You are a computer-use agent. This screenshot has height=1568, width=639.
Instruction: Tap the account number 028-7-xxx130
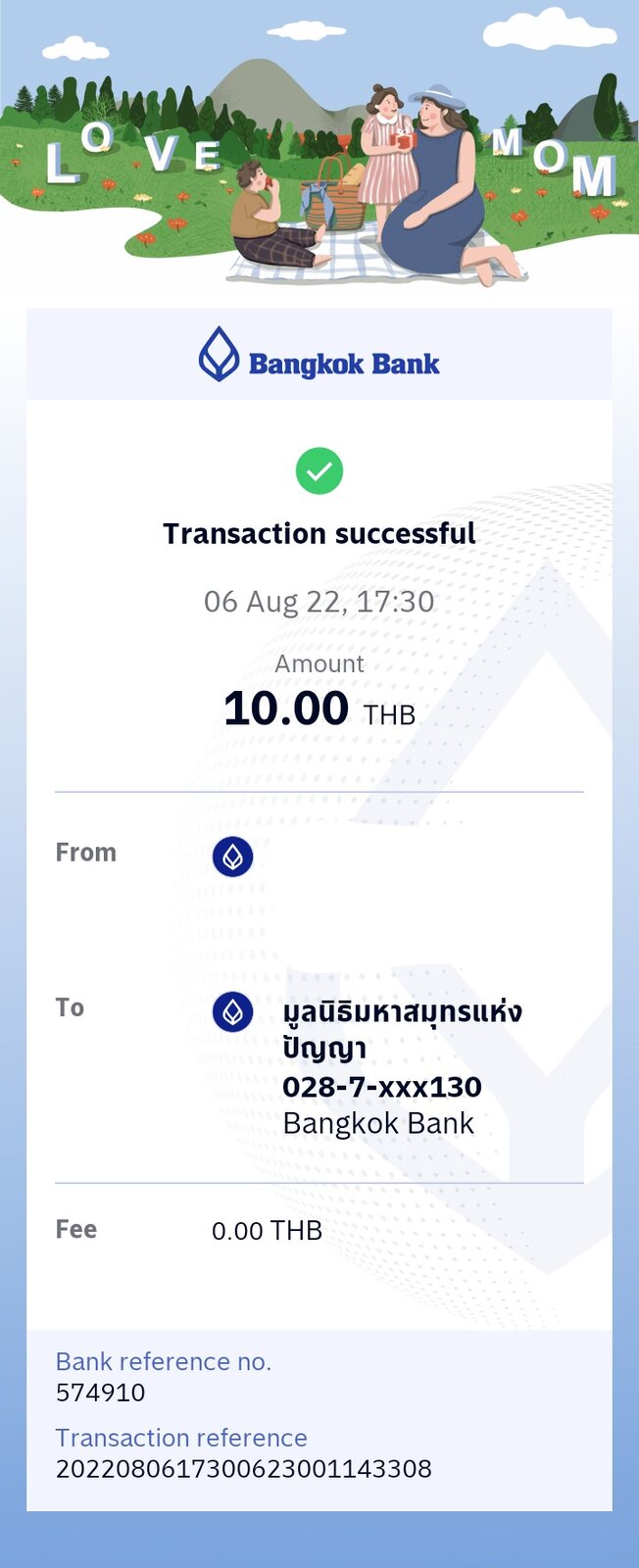382,1087
